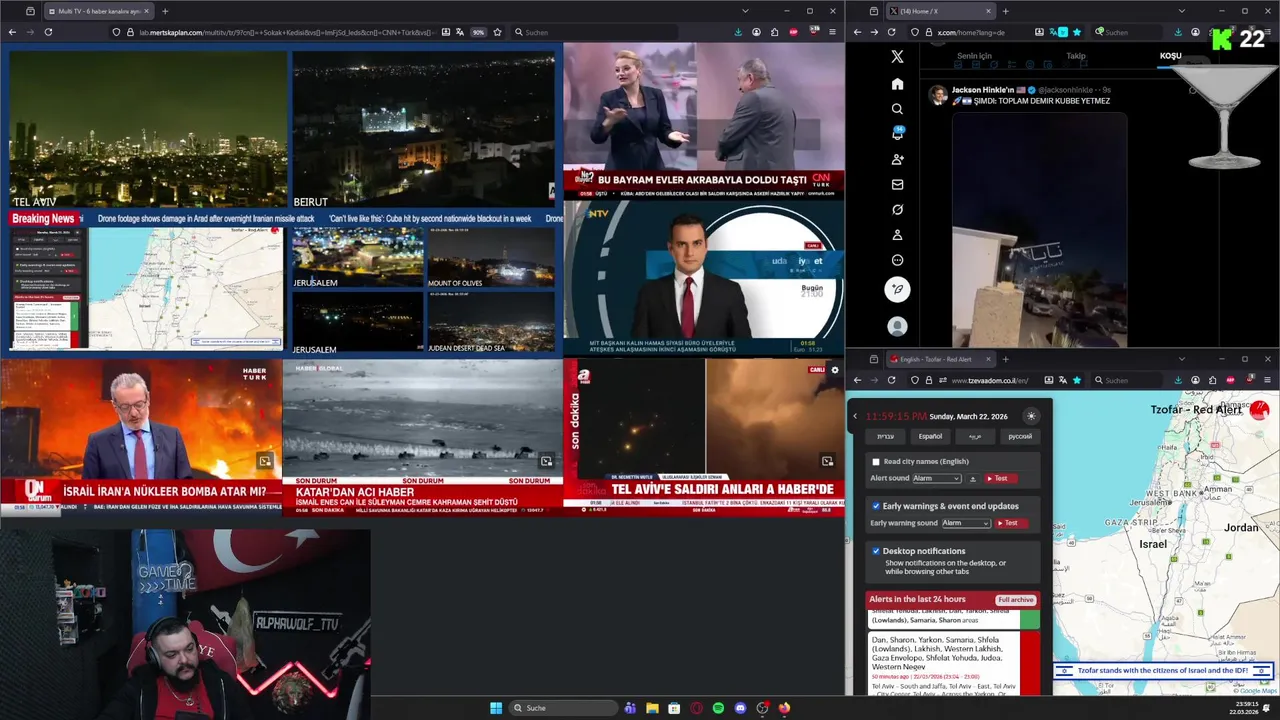Open Spotify from the taskbar
This screenshot has width=1280, height=720.
pos(718,708)
